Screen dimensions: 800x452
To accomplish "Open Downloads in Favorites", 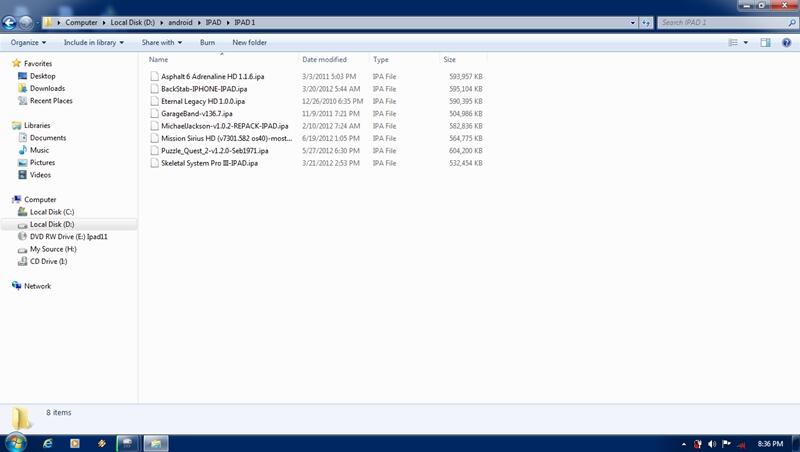I will pos(41,88).
